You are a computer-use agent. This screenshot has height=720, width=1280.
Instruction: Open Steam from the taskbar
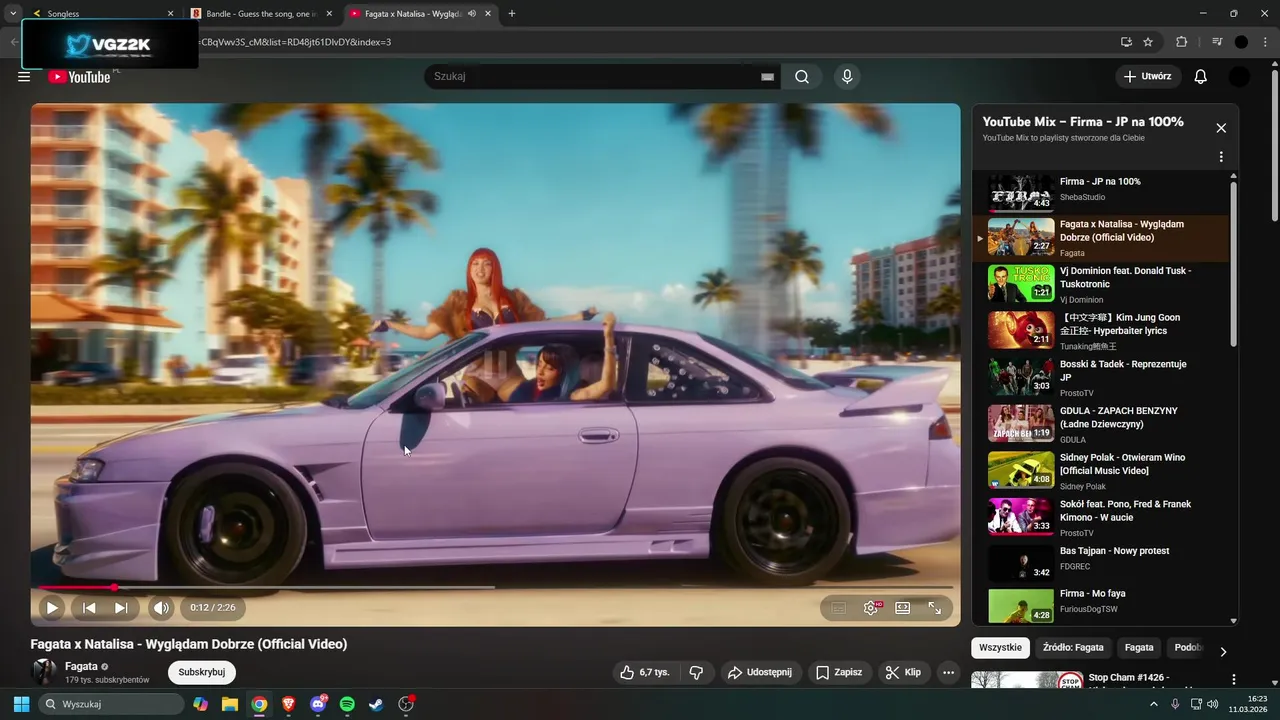[376, 704]
